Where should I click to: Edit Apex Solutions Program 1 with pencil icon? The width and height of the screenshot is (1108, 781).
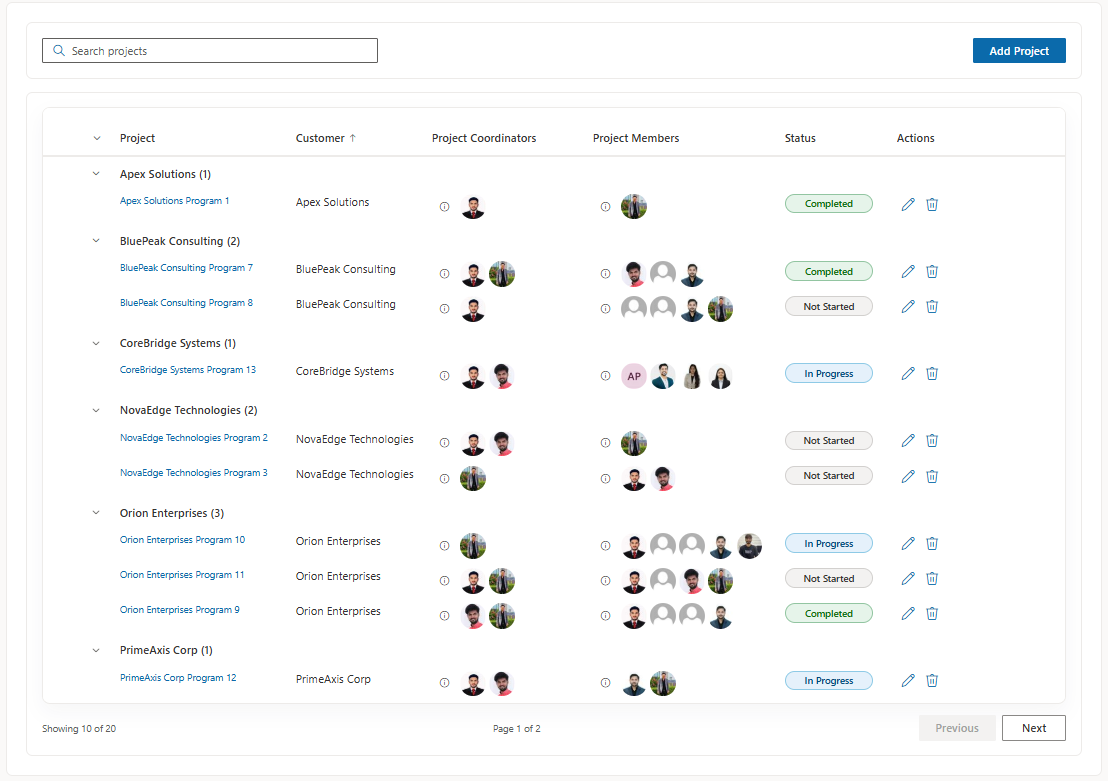coord(908,204)
